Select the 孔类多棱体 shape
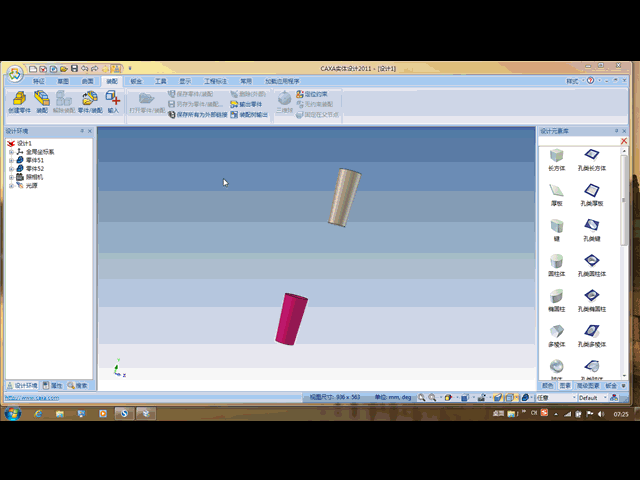Image resolution: width=640 pixels, height=480 pixels. click(592, 336)
